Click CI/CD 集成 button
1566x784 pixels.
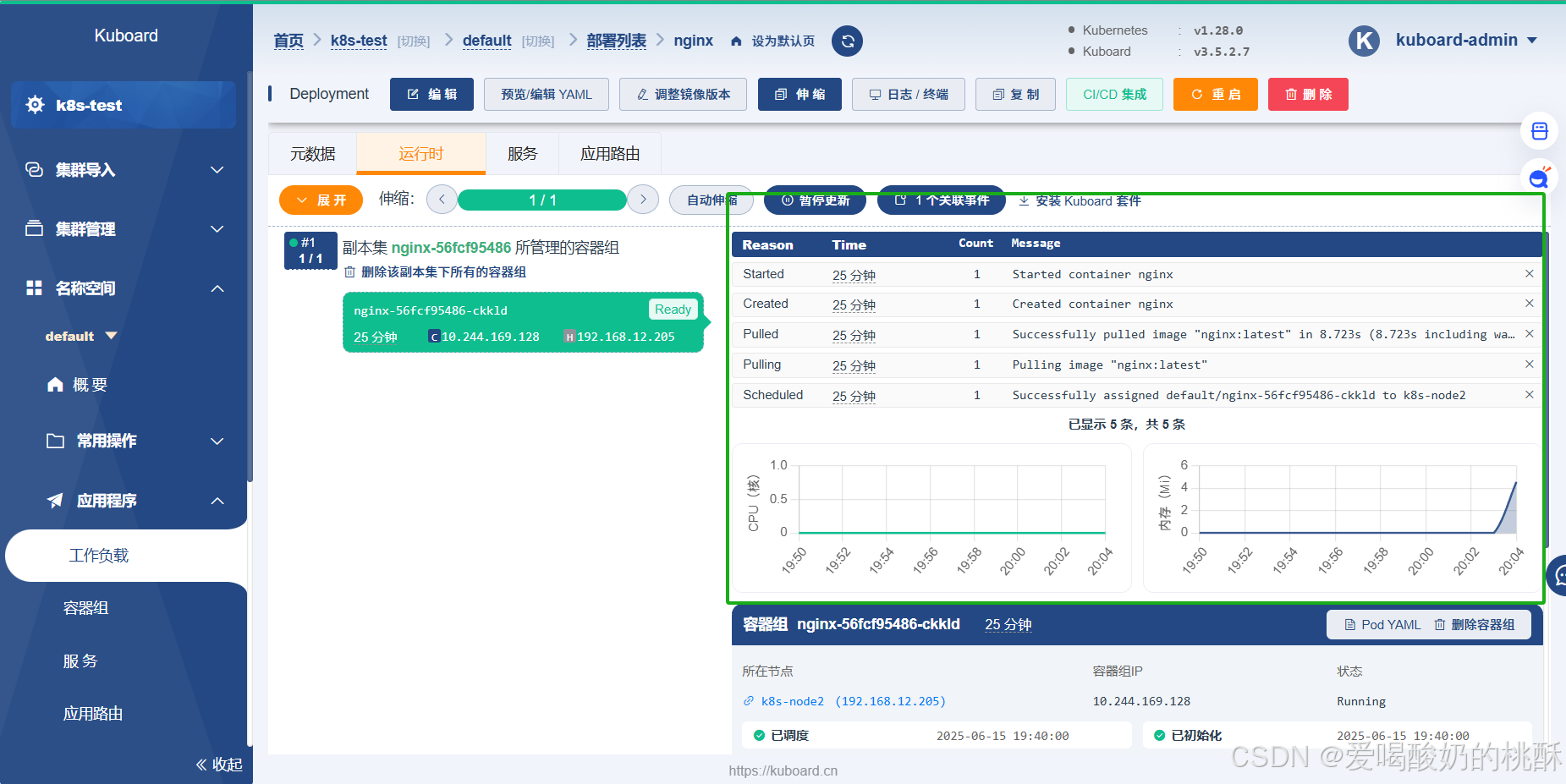1114,94
